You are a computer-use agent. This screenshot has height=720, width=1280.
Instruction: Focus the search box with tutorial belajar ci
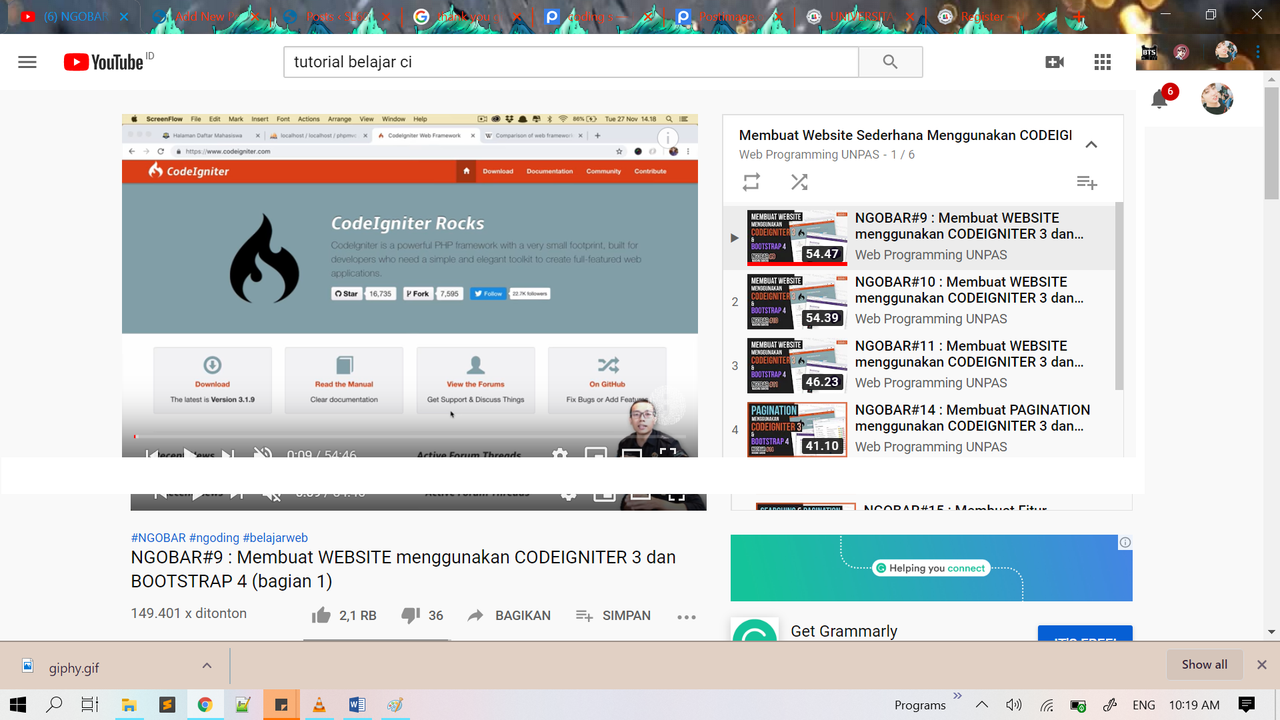coord(571,62)
